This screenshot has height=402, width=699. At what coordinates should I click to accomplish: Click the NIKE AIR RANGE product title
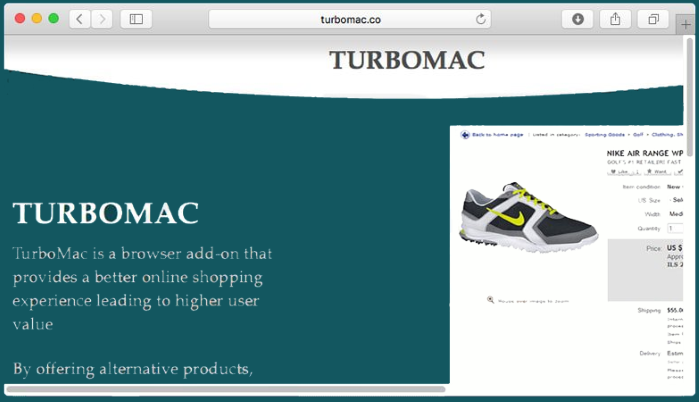tap(645, 153)
